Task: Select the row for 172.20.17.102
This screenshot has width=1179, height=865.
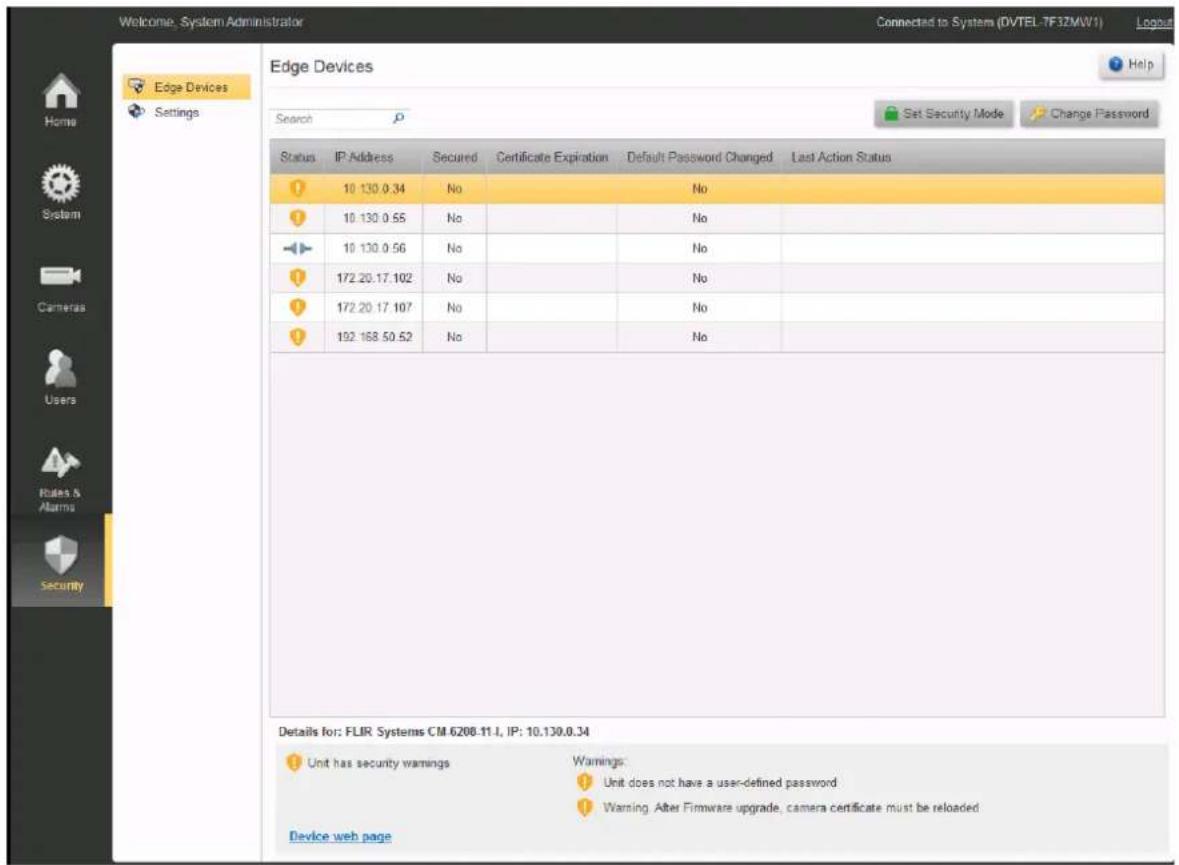Action: point(717,278)
